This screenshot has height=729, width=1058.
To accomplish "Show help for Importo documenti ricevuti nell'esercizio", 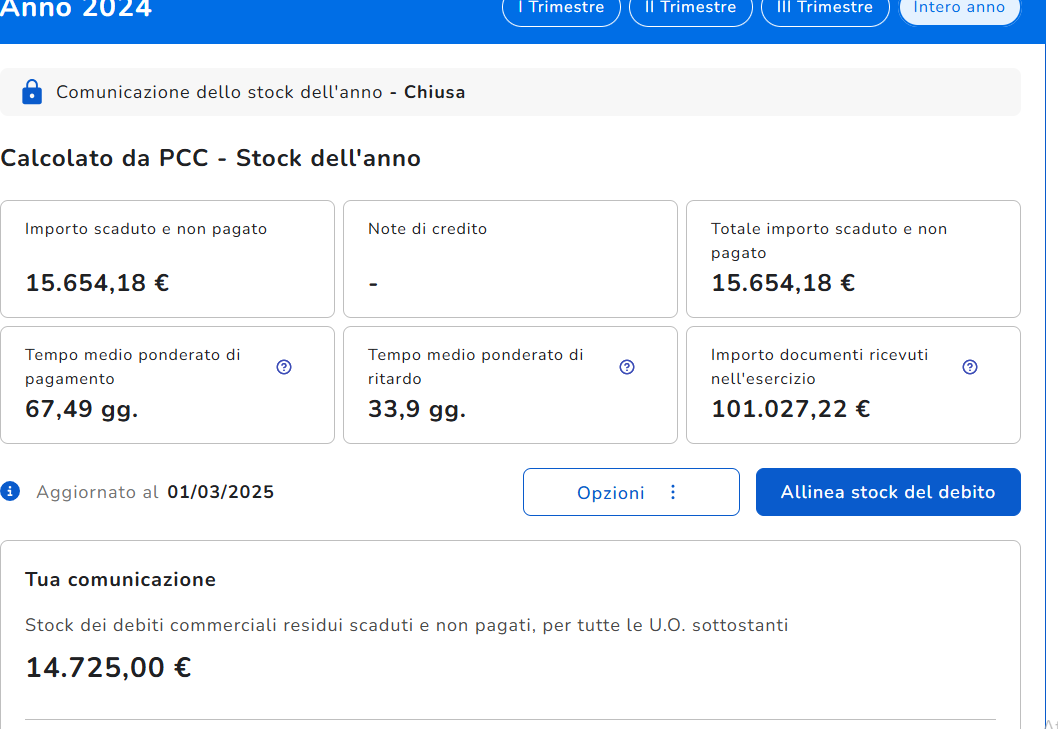I will 969,367.
